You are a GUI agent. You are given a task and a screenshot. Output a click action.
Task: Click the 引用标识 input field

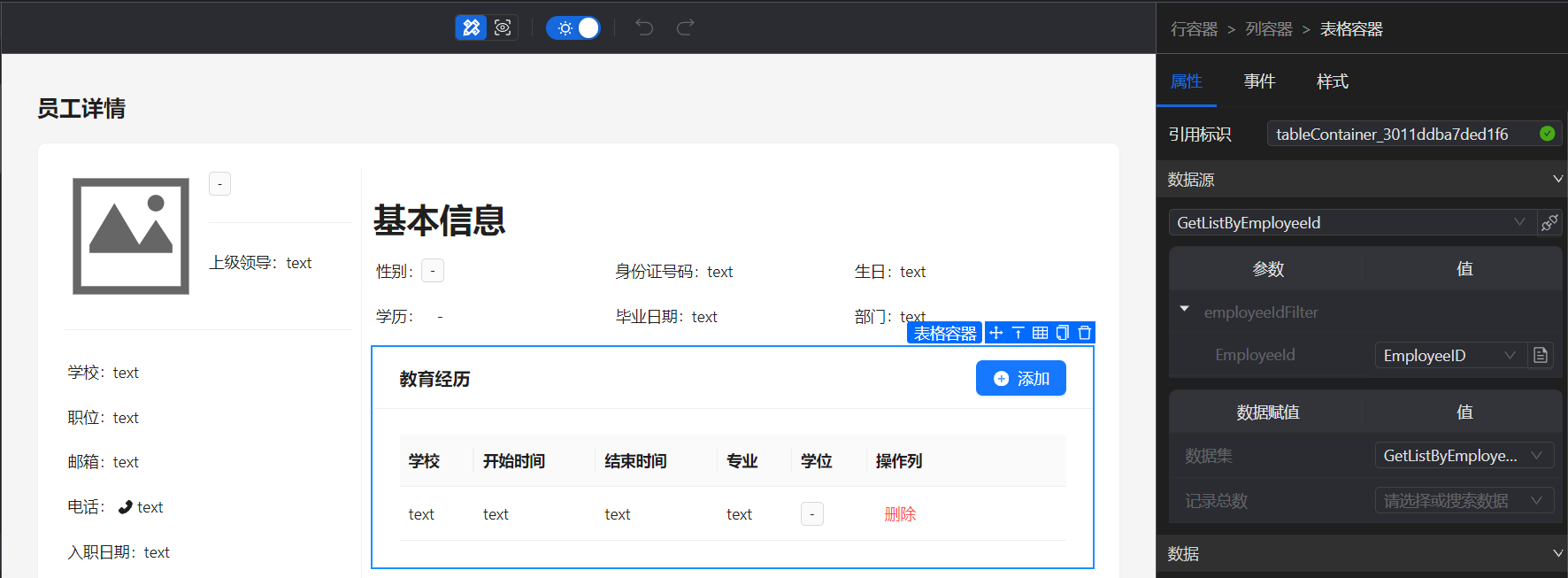tap(1414, 134)
